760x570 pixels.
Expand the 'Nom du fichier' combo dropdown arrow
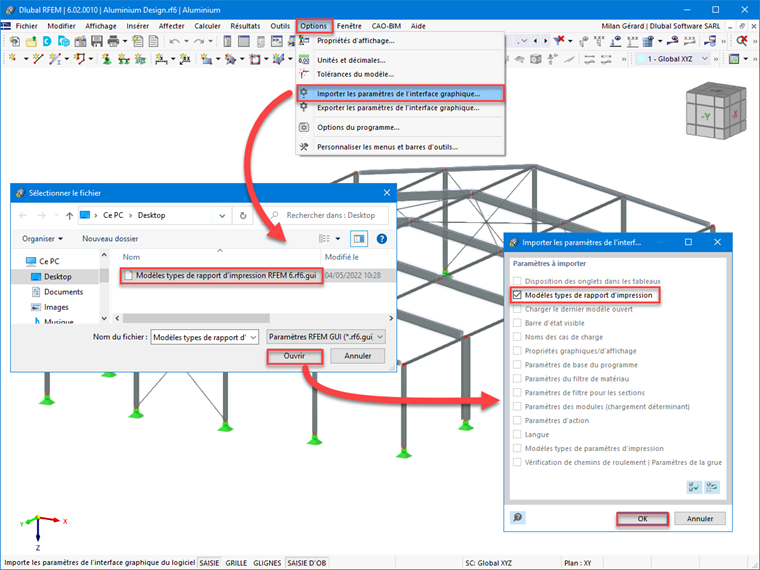coord(253,337)
